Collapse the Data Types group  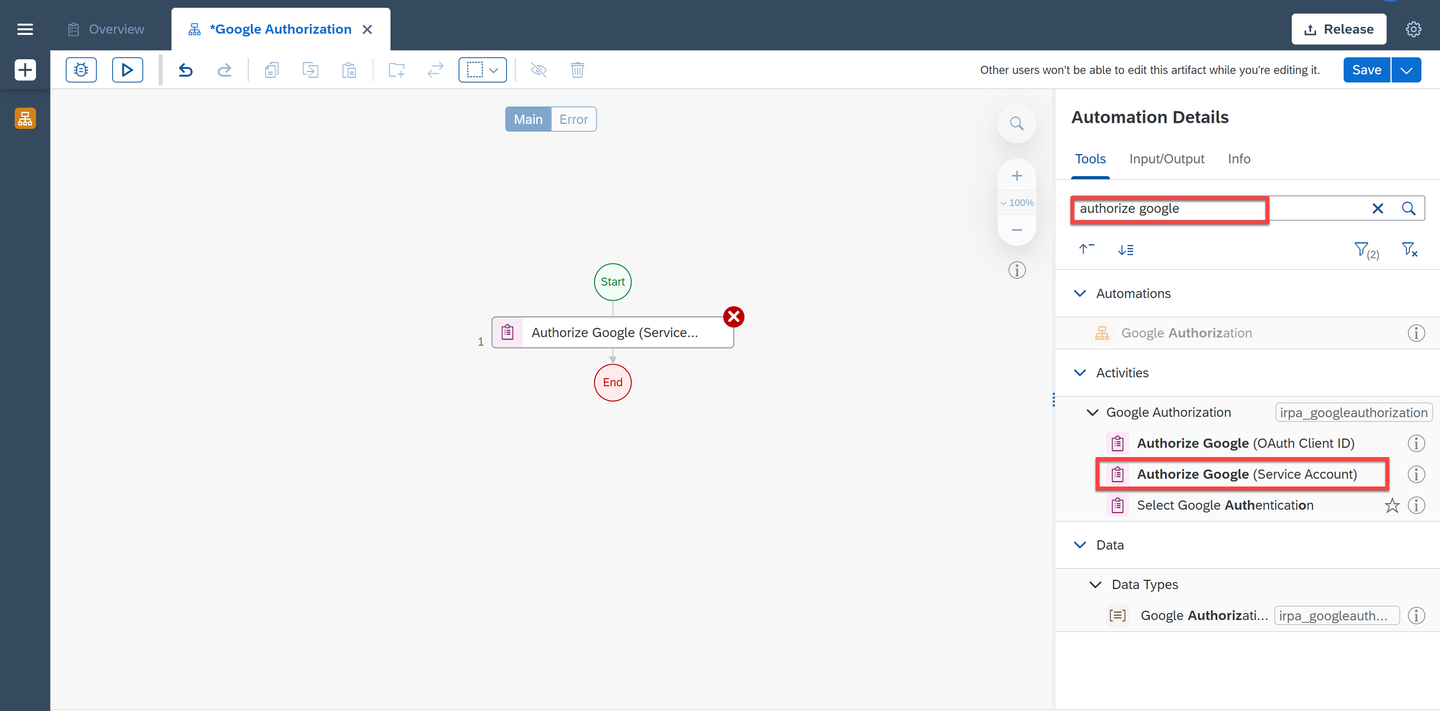(x=1095, y=584)
